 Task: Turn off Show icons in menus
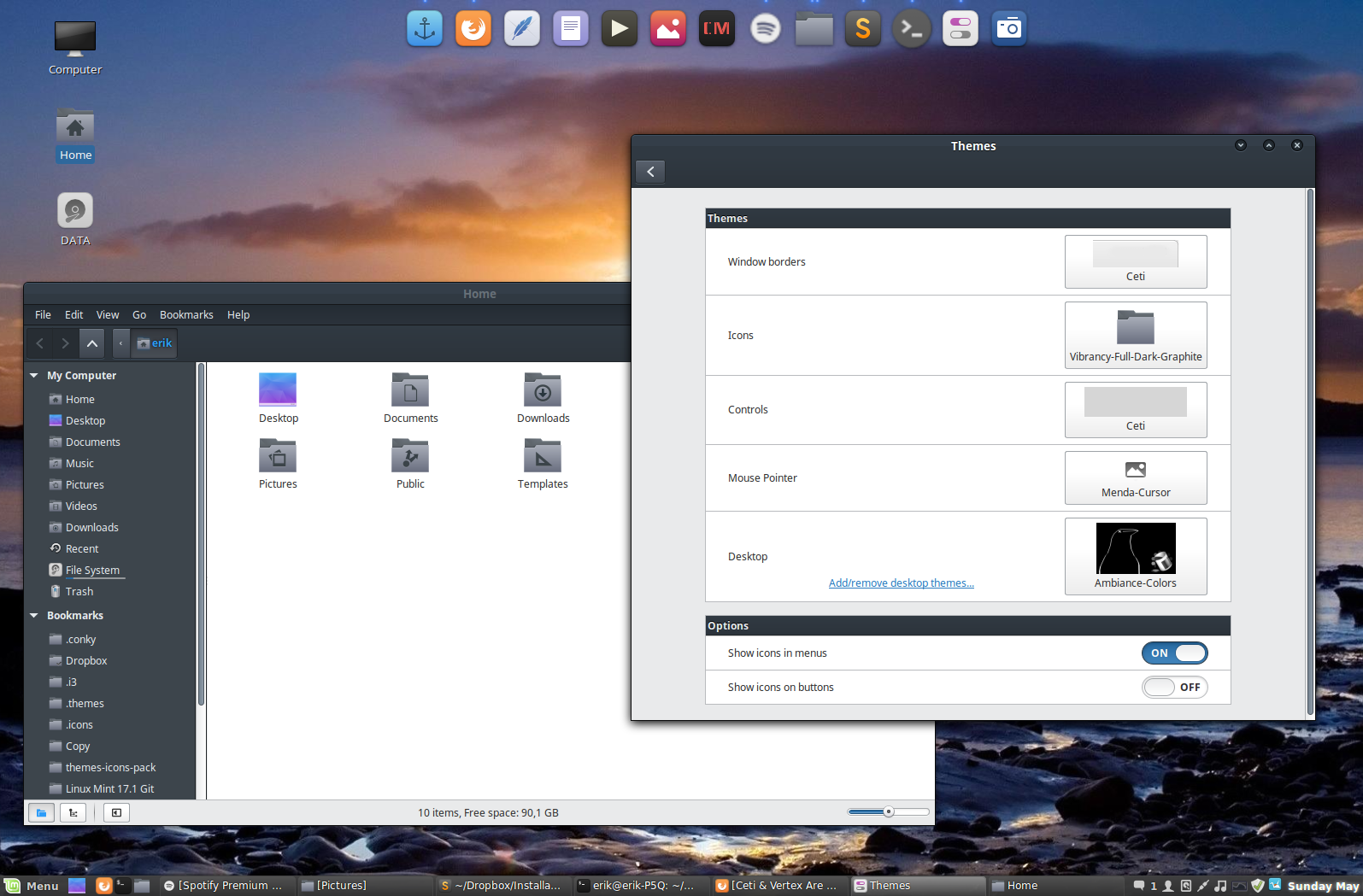tap(1174, 653)
